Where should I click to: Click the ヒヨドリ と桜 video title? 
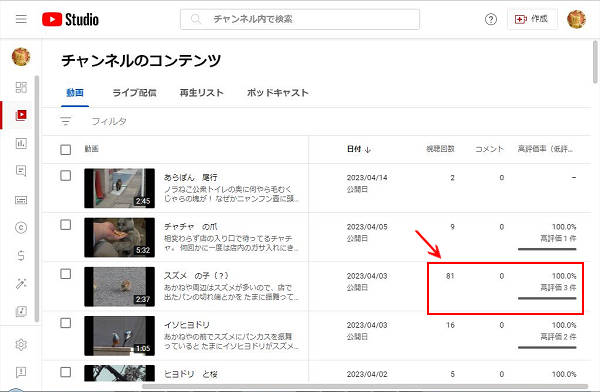pos(191,374)
